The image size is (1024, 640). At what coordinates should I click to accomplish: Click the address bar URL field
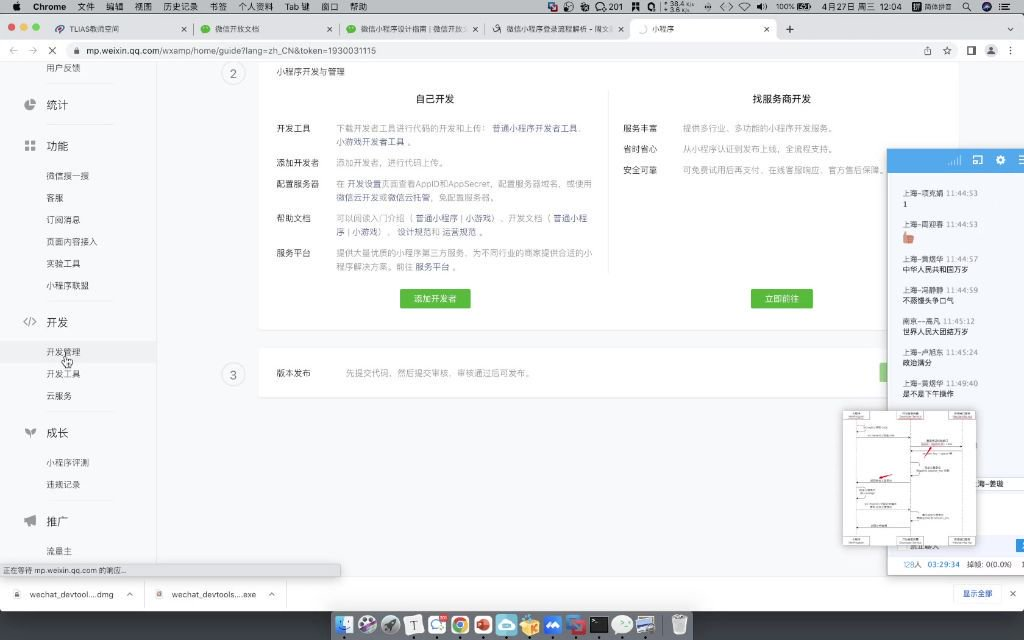point(490,50)
